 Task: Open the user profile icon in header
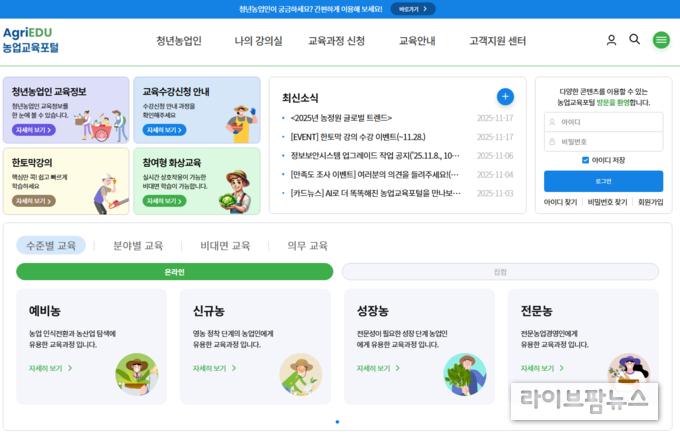[611, 40]
